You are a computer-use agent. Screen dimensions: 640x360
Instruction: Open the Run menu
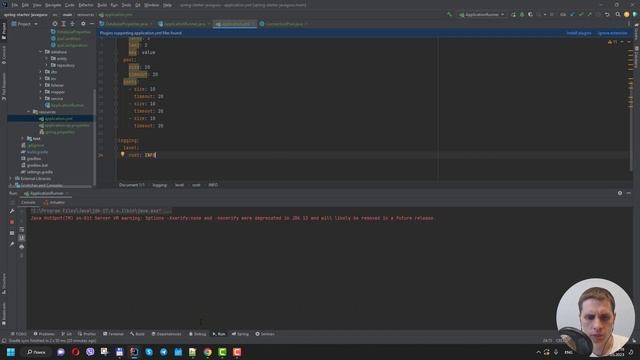coord(114,5)
